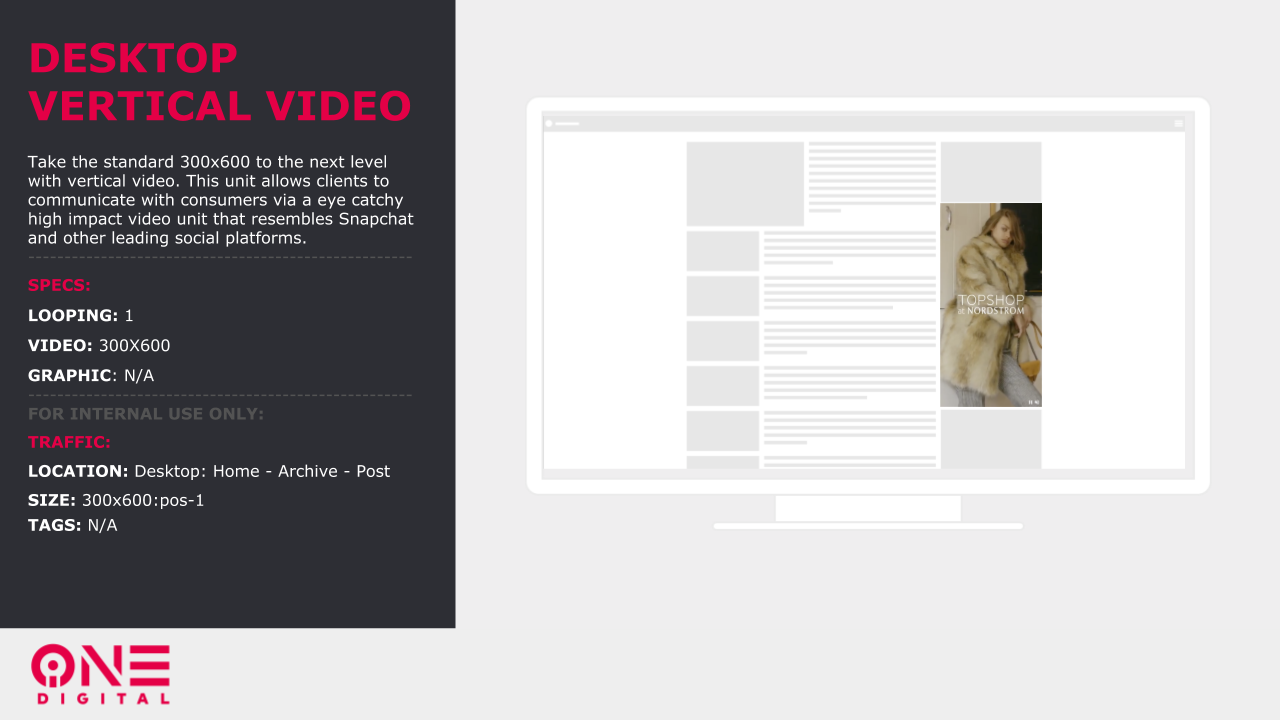This screenshot has width=1280, height=720.
Task: Click the round icon at browser bar's left
Action: click(549, 123)
